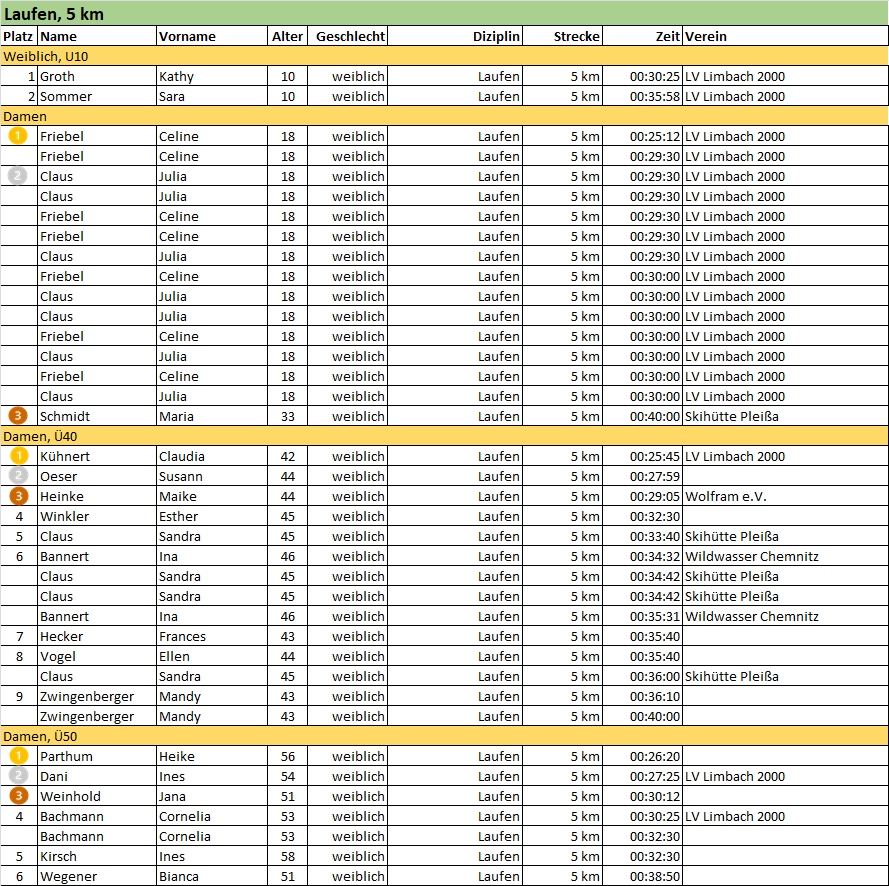Select the "Hecker" name cell
The height and width of the screenshot is (886, 889).
[62, 636]
